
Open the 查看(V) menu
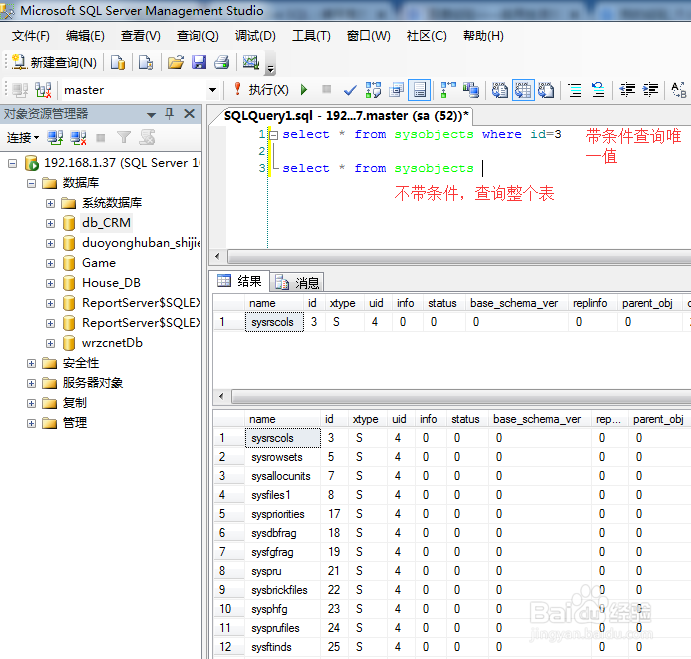tap(141, 36)
